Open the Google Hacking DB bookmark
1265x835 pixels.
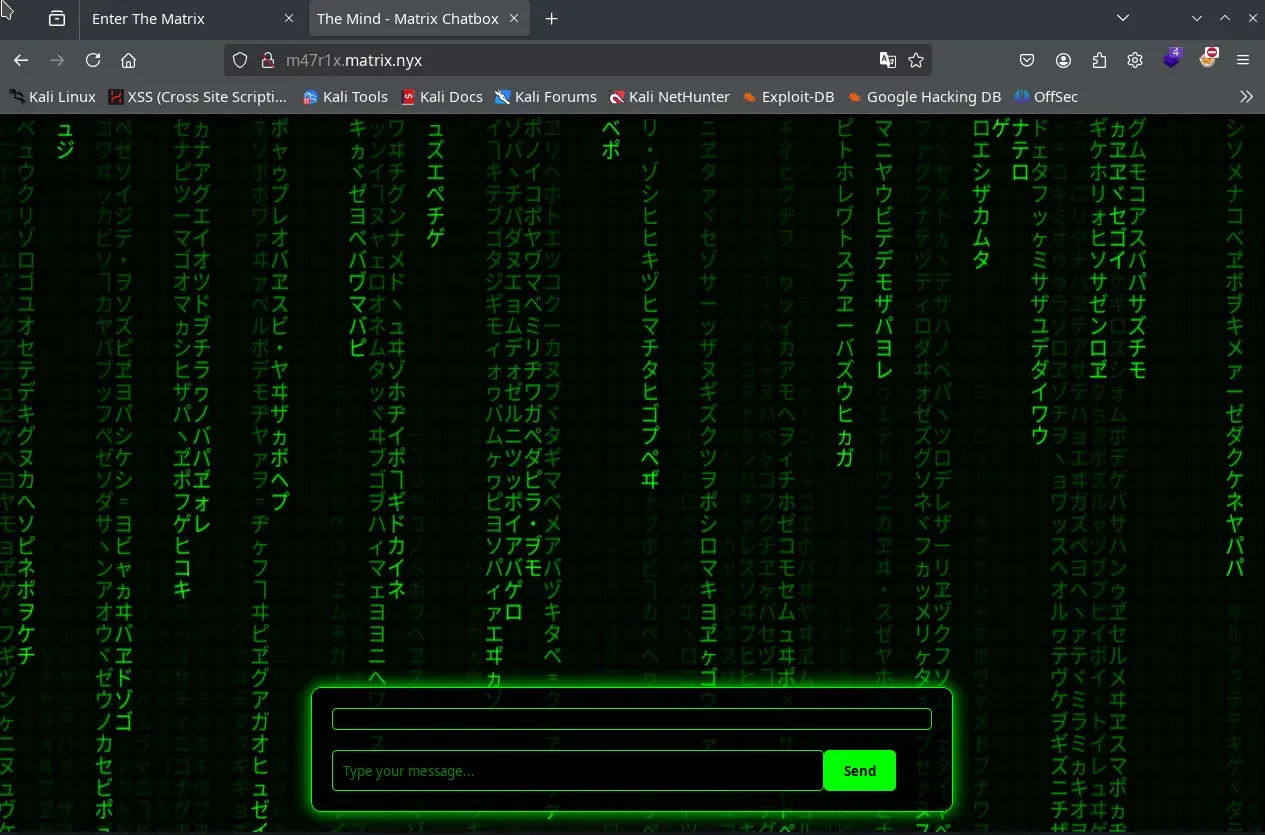tap(924, 97)
